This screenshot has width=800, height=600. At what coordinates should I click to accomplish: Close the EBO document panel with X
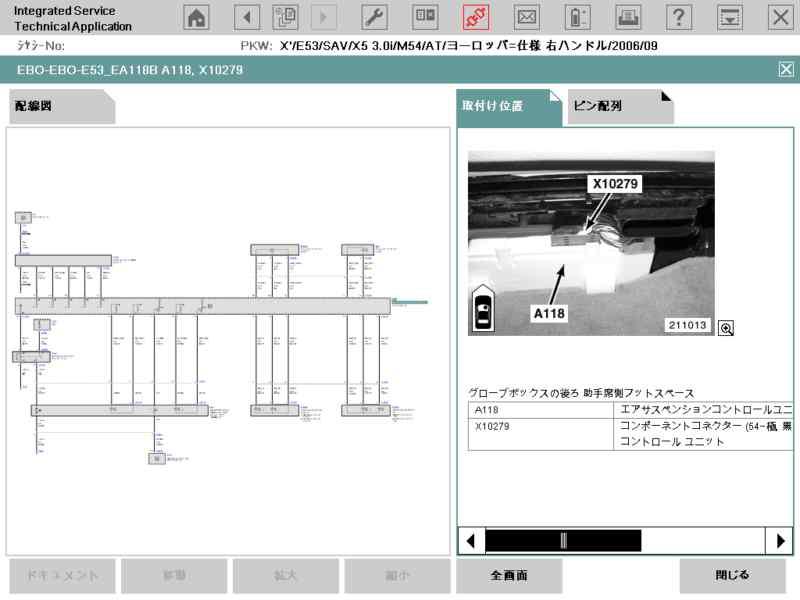pyautogui.click(x=785, y=69)
